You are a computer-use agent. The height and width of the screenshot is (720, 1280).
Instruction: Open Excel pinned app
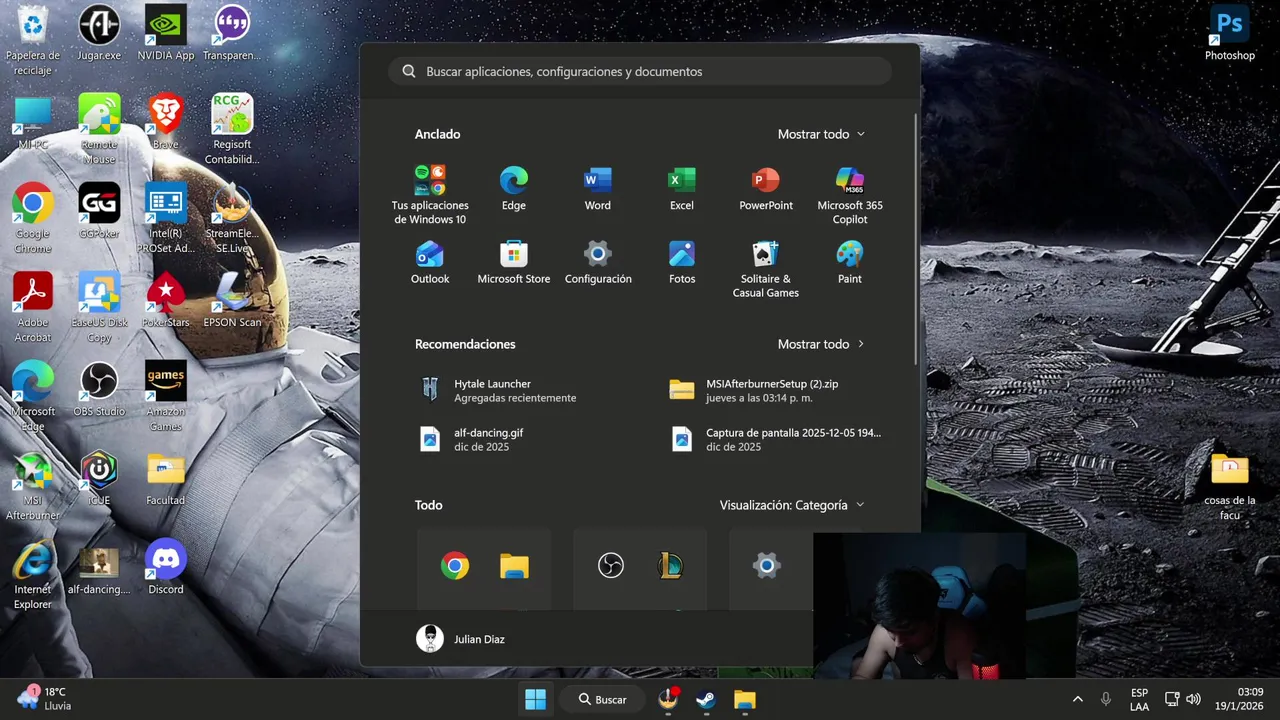point(682,189)
